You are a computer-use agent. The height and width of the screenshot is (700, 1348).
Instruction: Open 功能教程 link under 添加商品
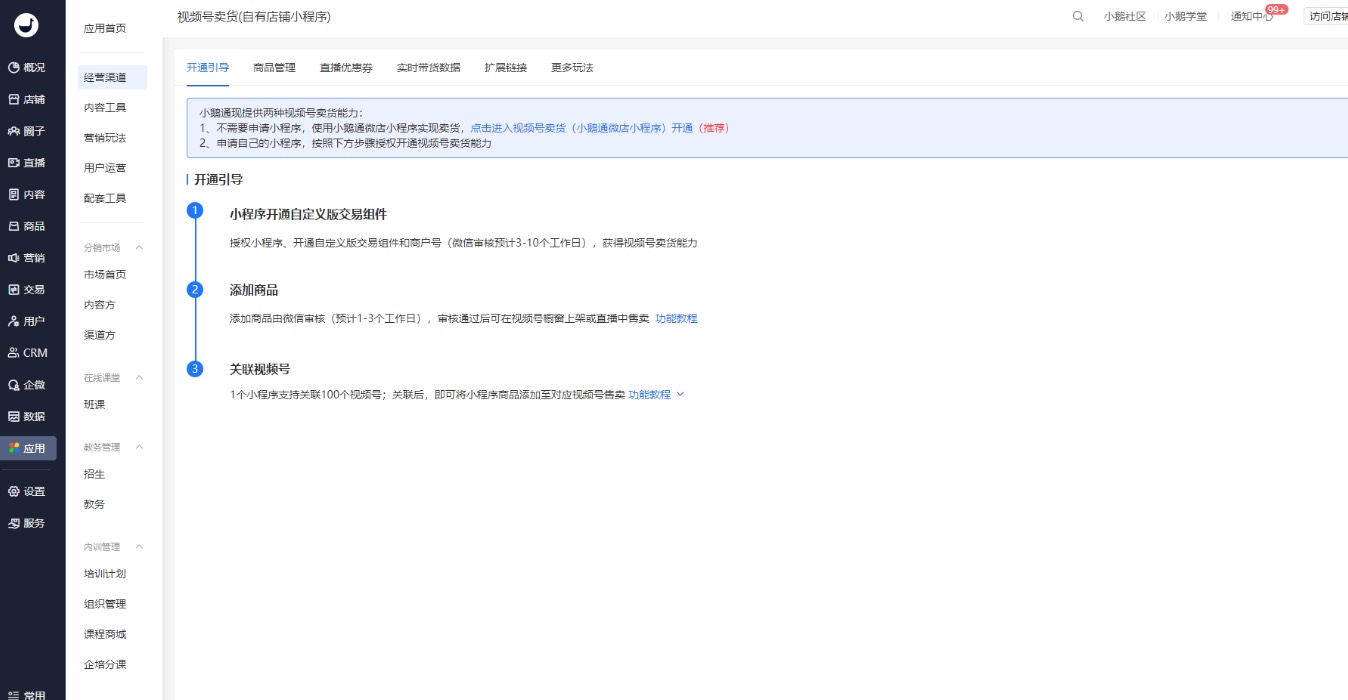coord(676,319)
